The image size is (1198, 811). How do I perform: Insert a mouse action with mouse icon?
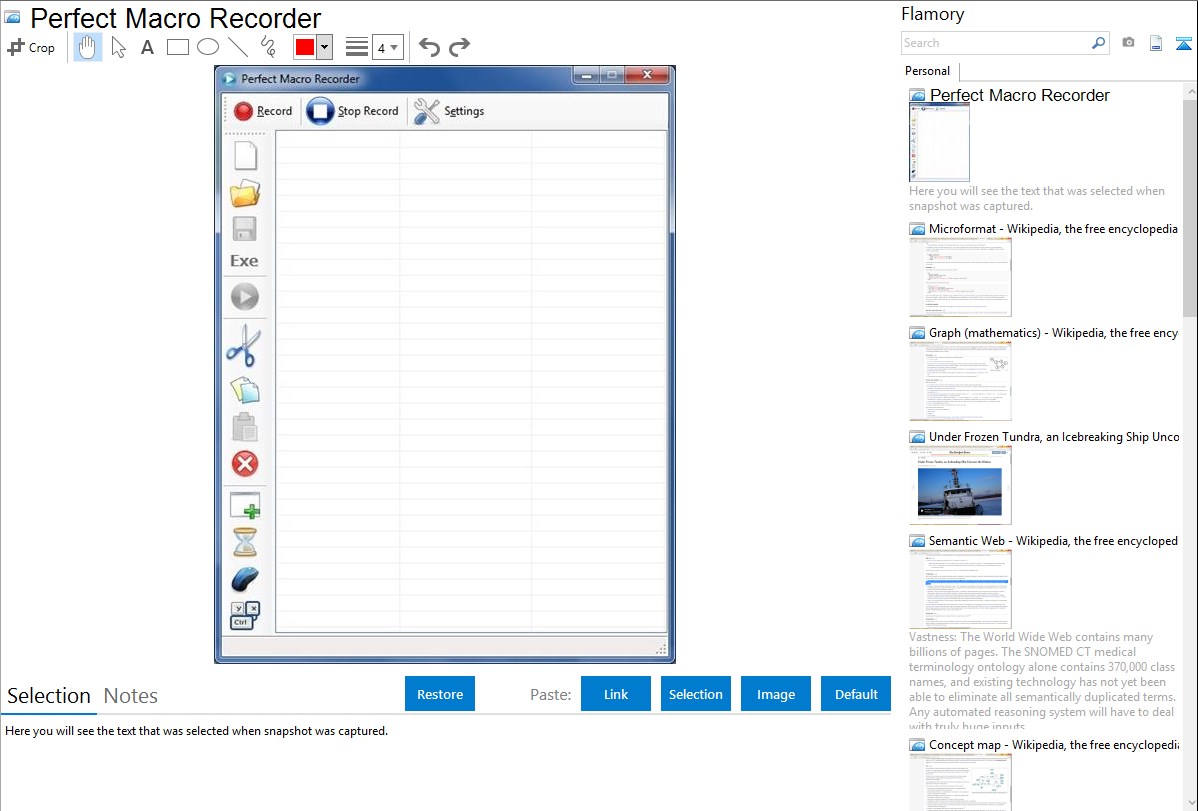pos(245,579)
